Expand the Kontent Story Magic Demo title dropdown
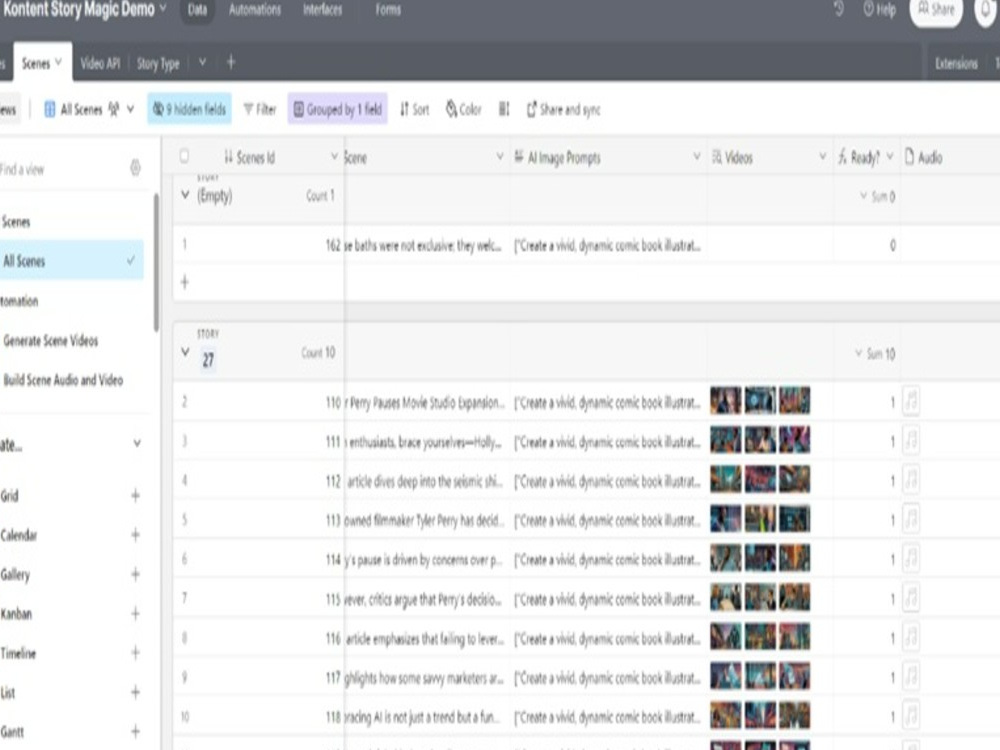This screenshot has height=750, width=1000. pyautogui.click(x=163, y=9)
